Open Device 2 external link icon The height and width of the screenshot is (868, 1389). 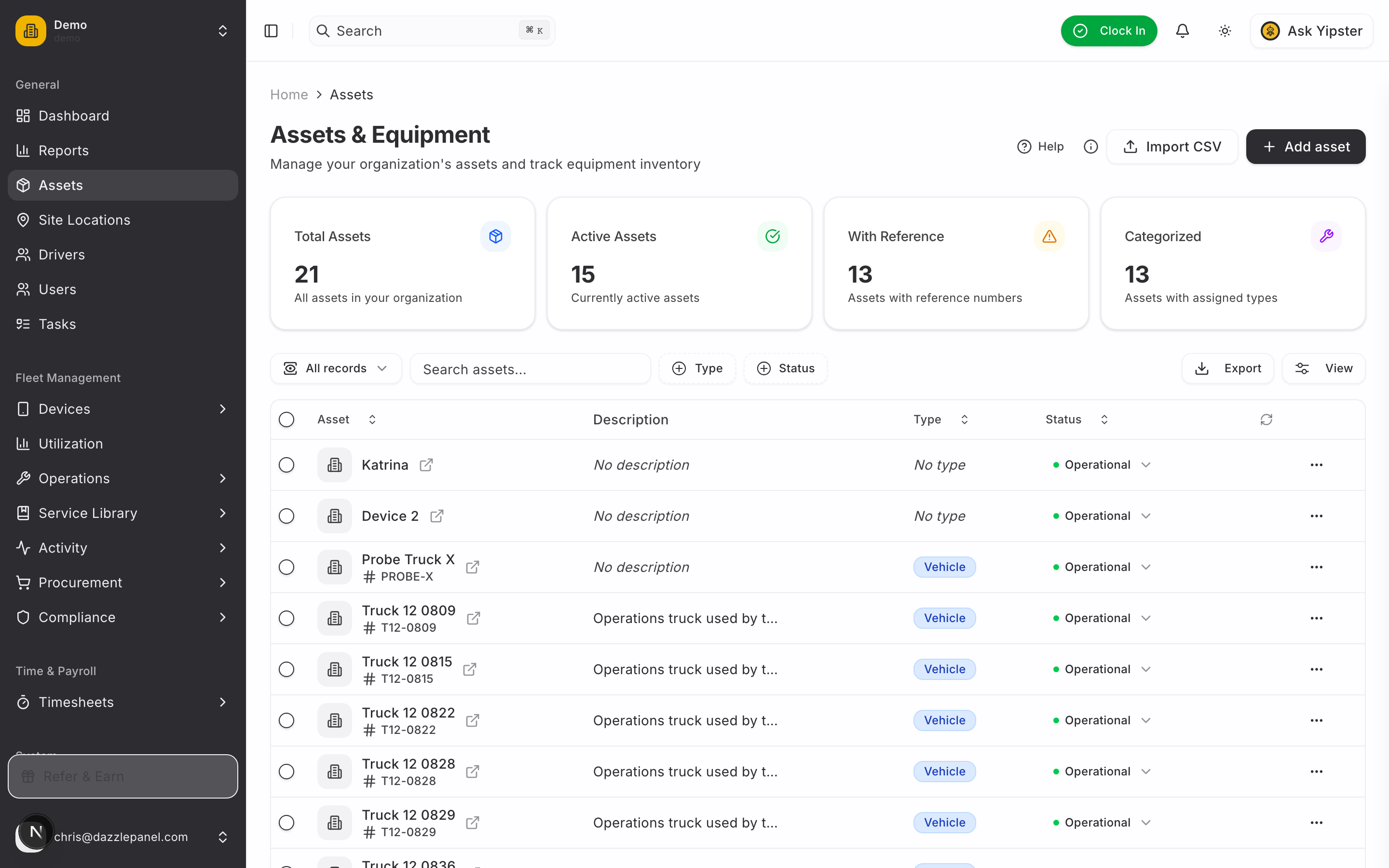coord(437,516)
